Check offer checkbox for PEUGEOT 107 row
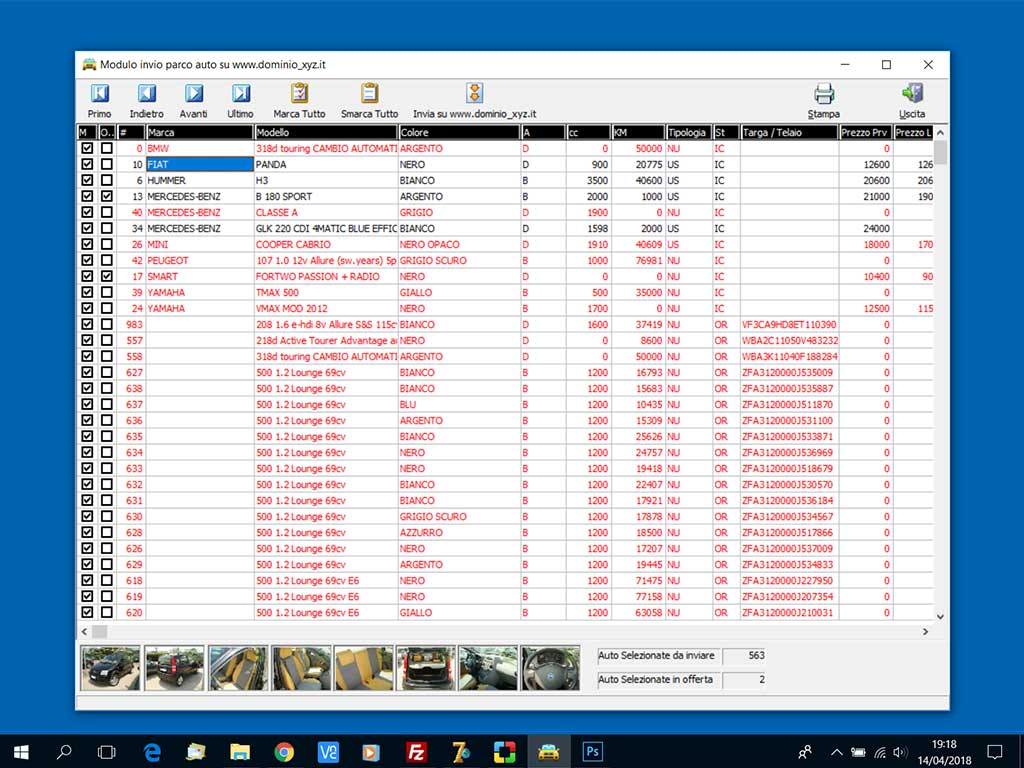The width and height of the screenshot is (1024, 768). (x=106, y=261)
